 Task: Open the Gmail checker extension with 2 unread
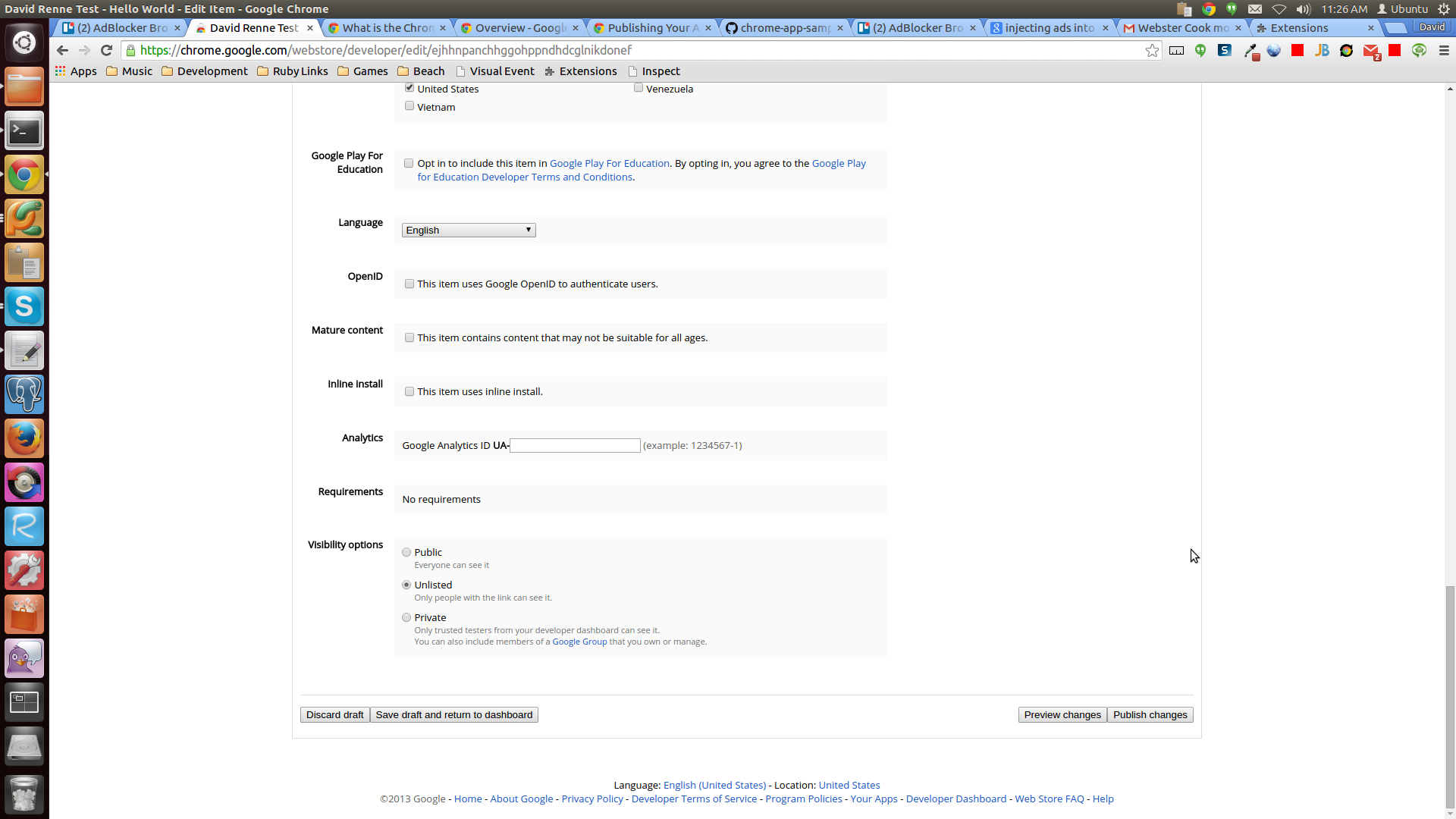coord(1371,52)
